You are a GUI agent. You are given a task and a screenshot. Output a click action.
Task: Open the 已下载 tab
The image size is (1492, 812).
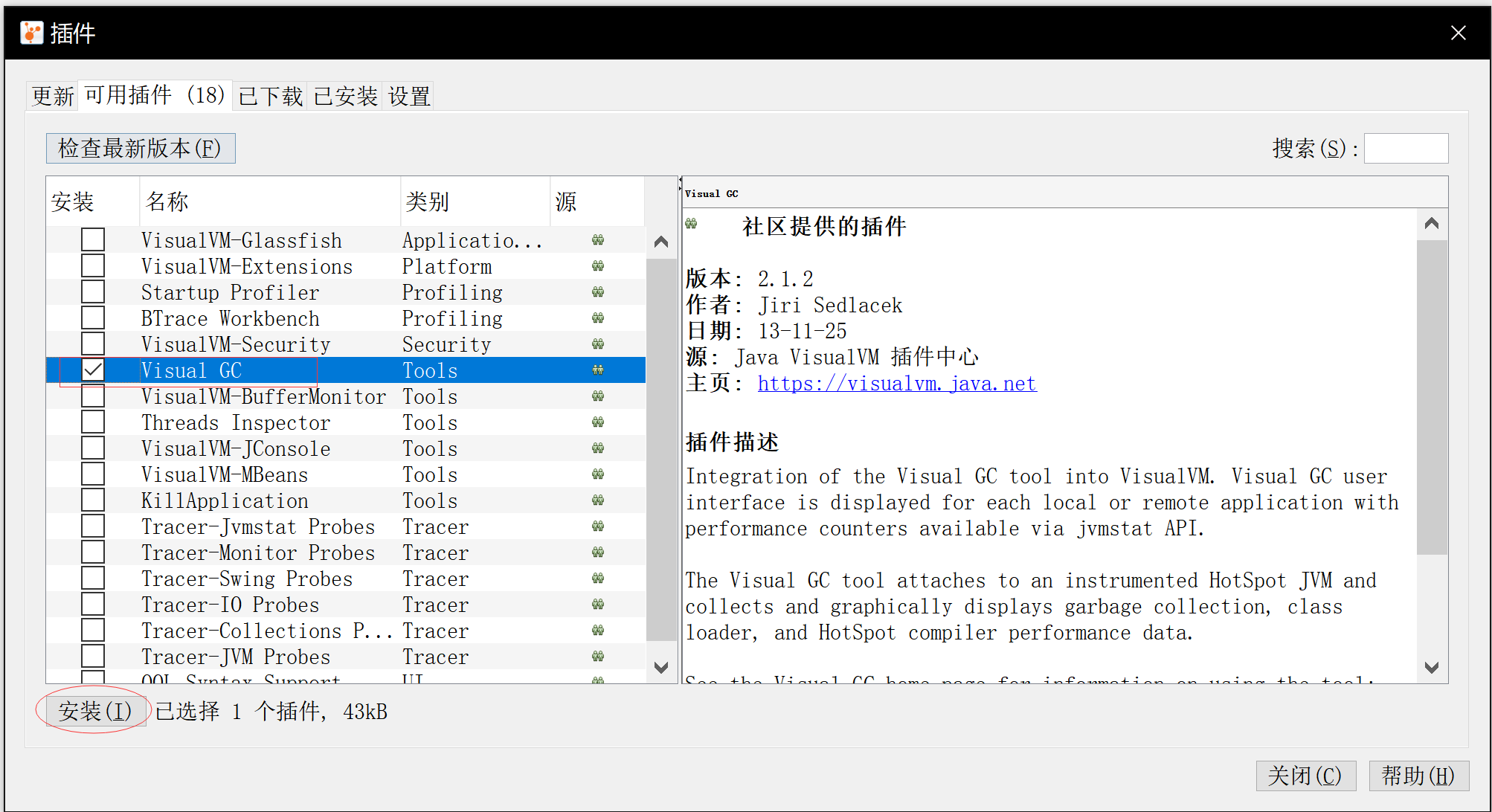(x=269, y=95)
